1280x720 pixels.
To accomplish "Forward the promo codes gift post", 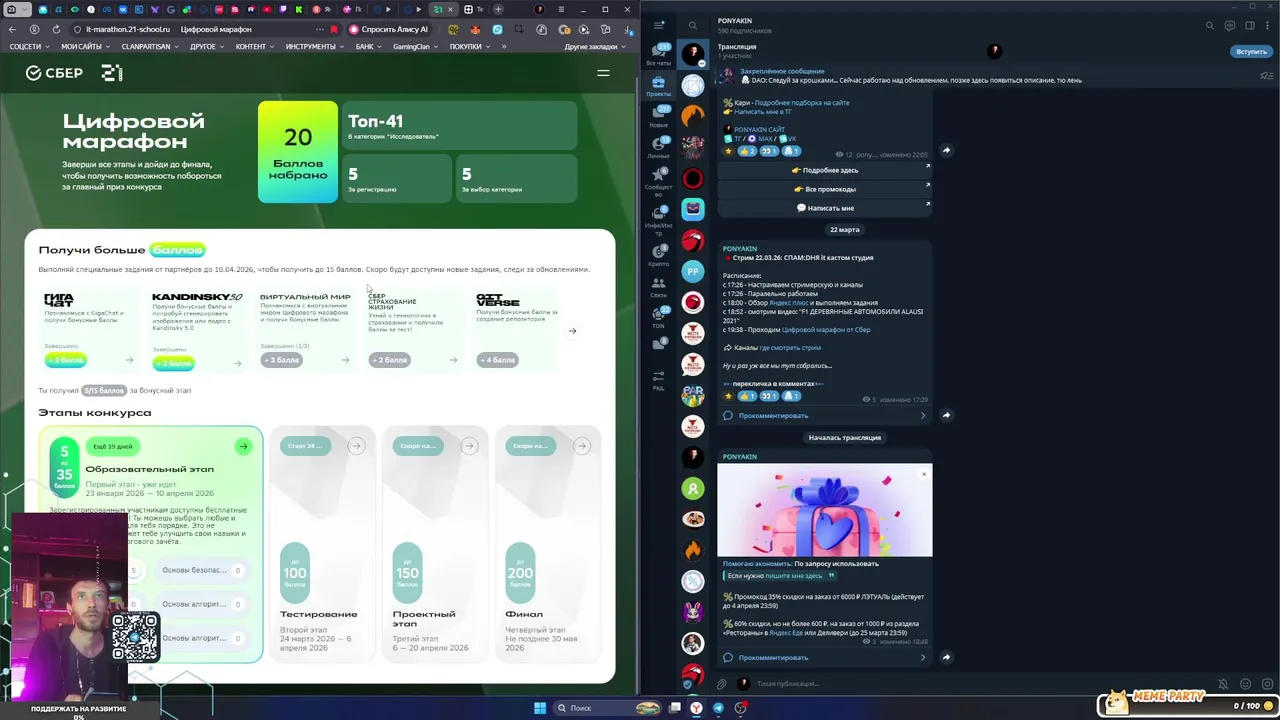I will (x=946, y=657).
